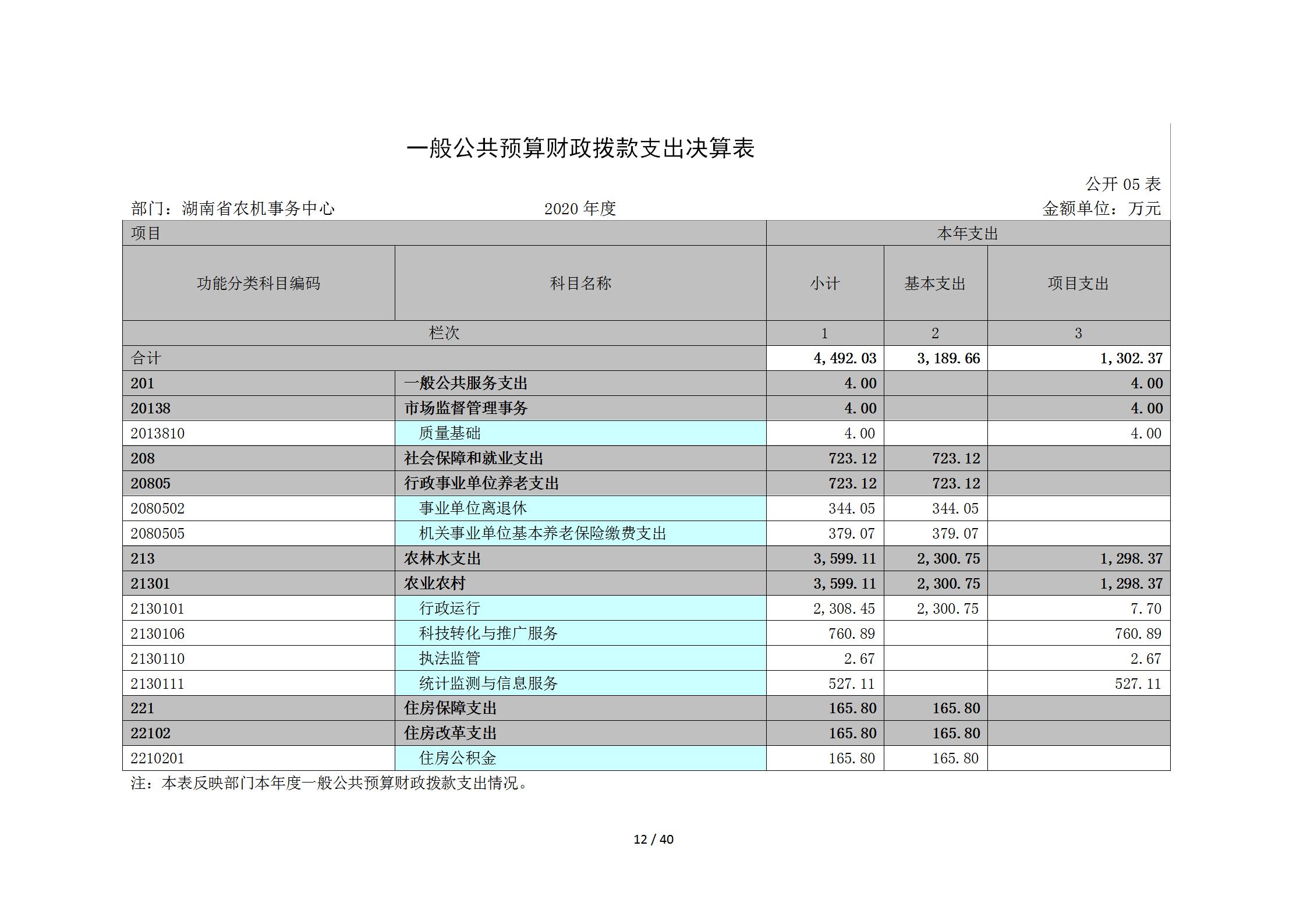Click the table title 一般公共预算财政拨款支出决算表
1307x924 pixels.
[x=580, y=148]
